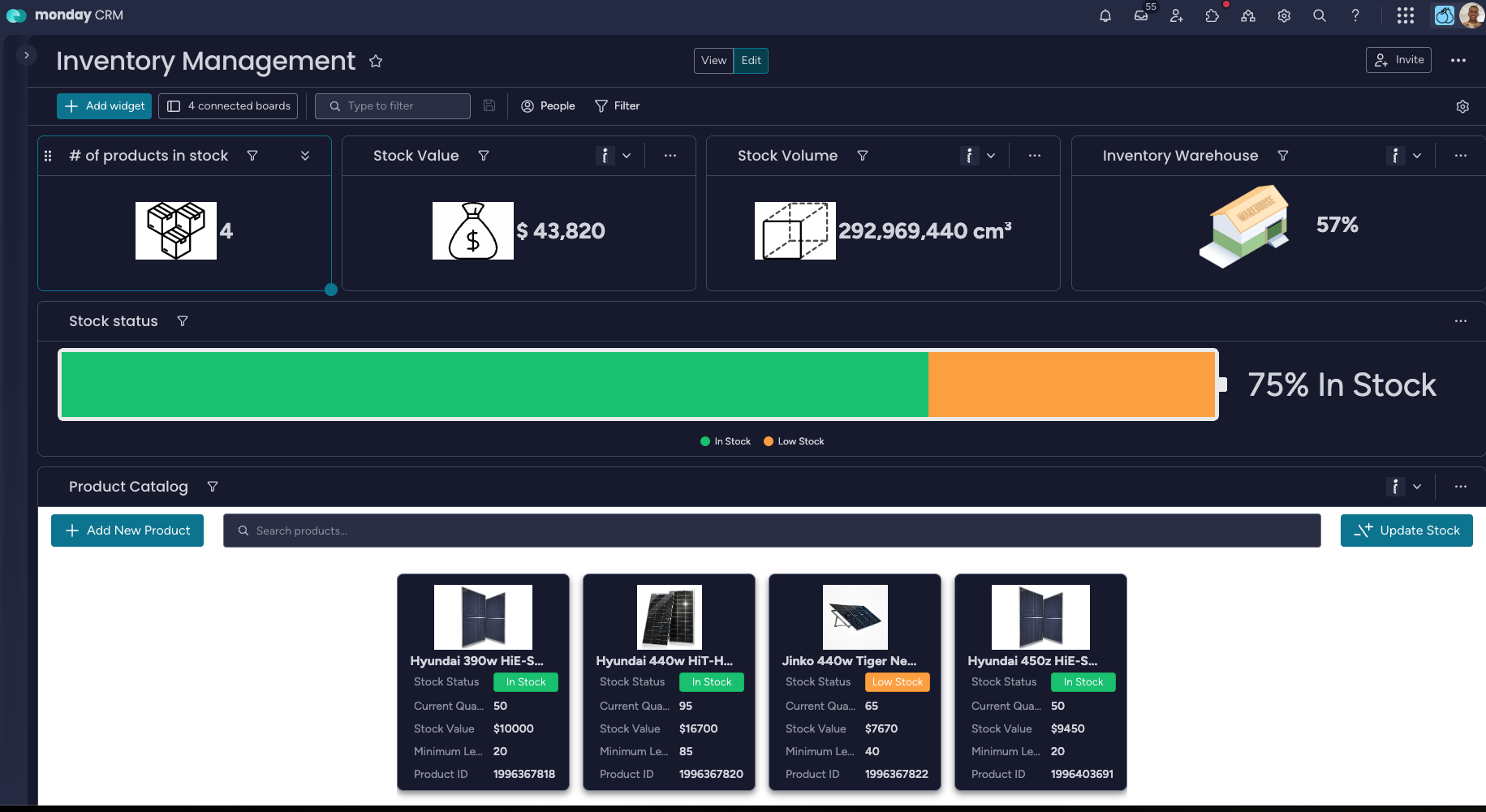Click the monday CRM logo
This screenshot has width=1486, height=812.
[x=65, y=15]
